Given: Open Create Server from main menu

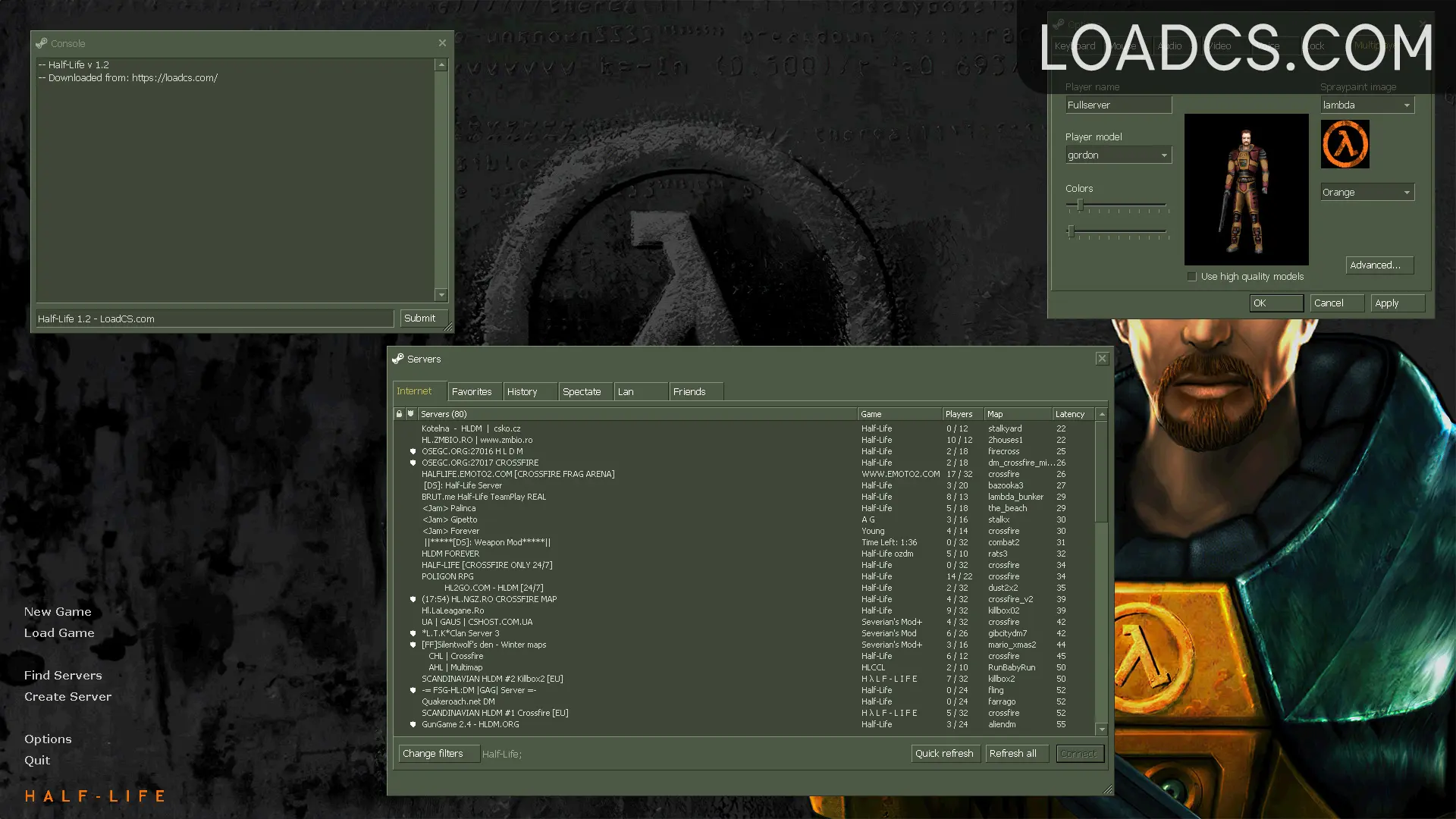Looking at the screenshot, I should pos(67,697).
